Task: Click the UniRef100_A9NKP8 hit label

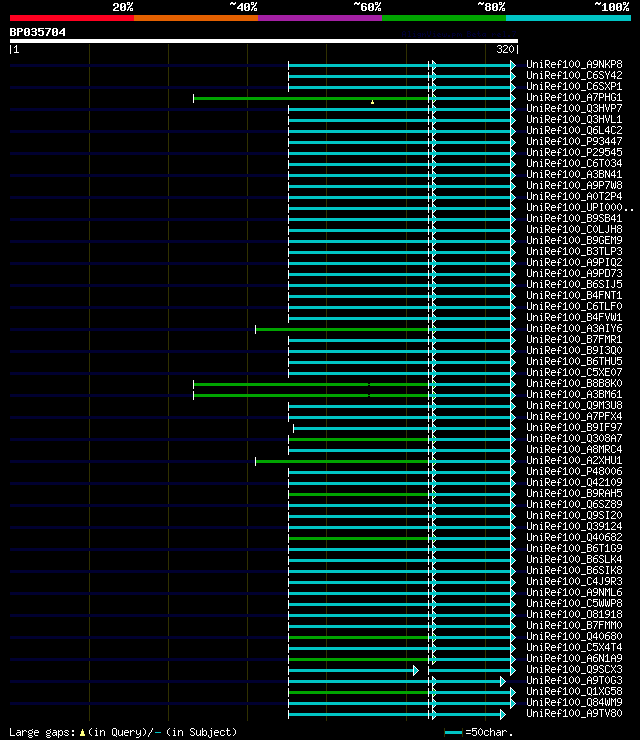Action: (x=574, y=64)
